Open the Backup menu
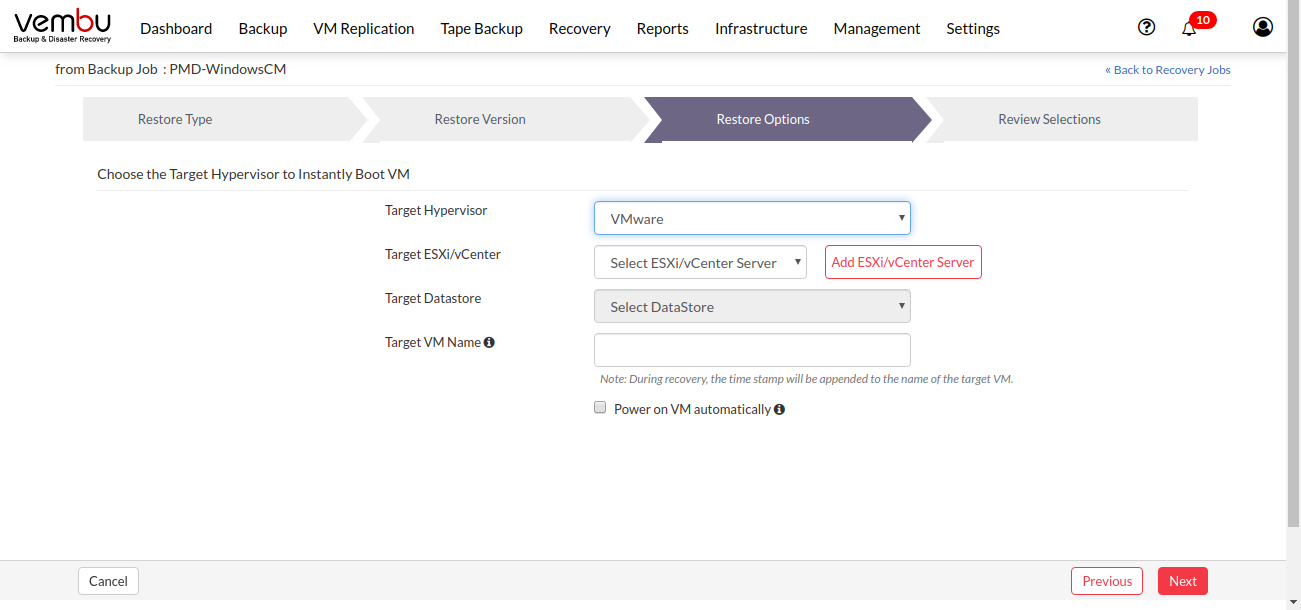 (x=263, y=28)
